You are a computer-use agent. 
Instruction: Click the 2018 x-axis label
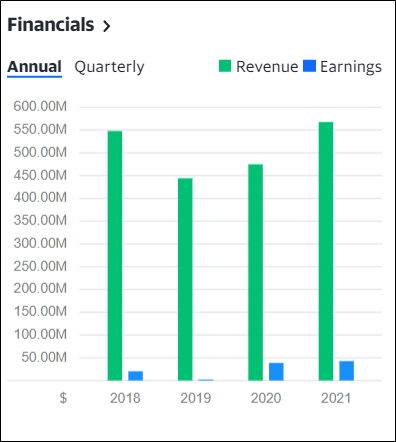click(x=125, y=398)
